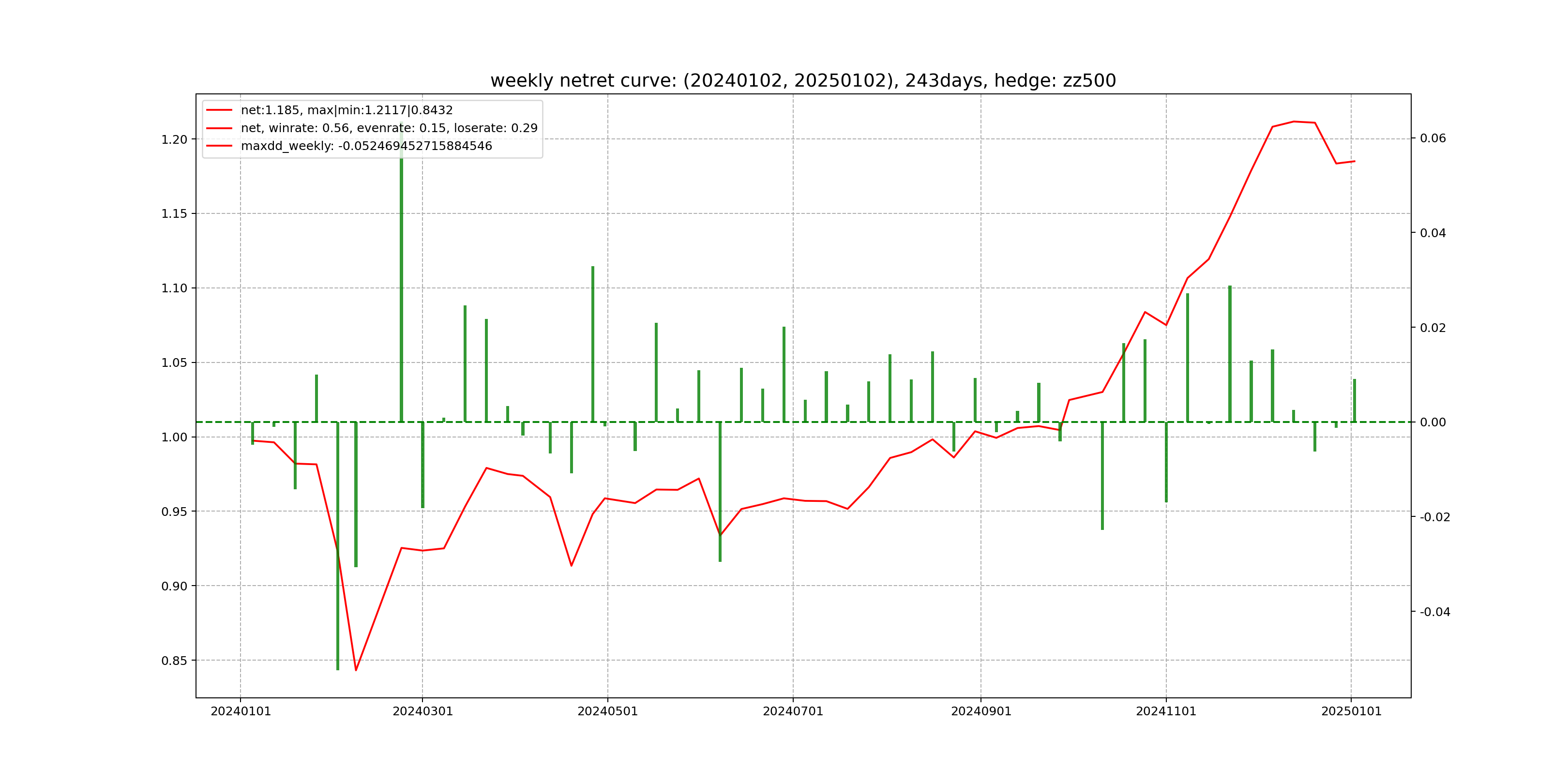Click the winrate legend entry text
This screenshot has height=784, width=1568.
389,128
